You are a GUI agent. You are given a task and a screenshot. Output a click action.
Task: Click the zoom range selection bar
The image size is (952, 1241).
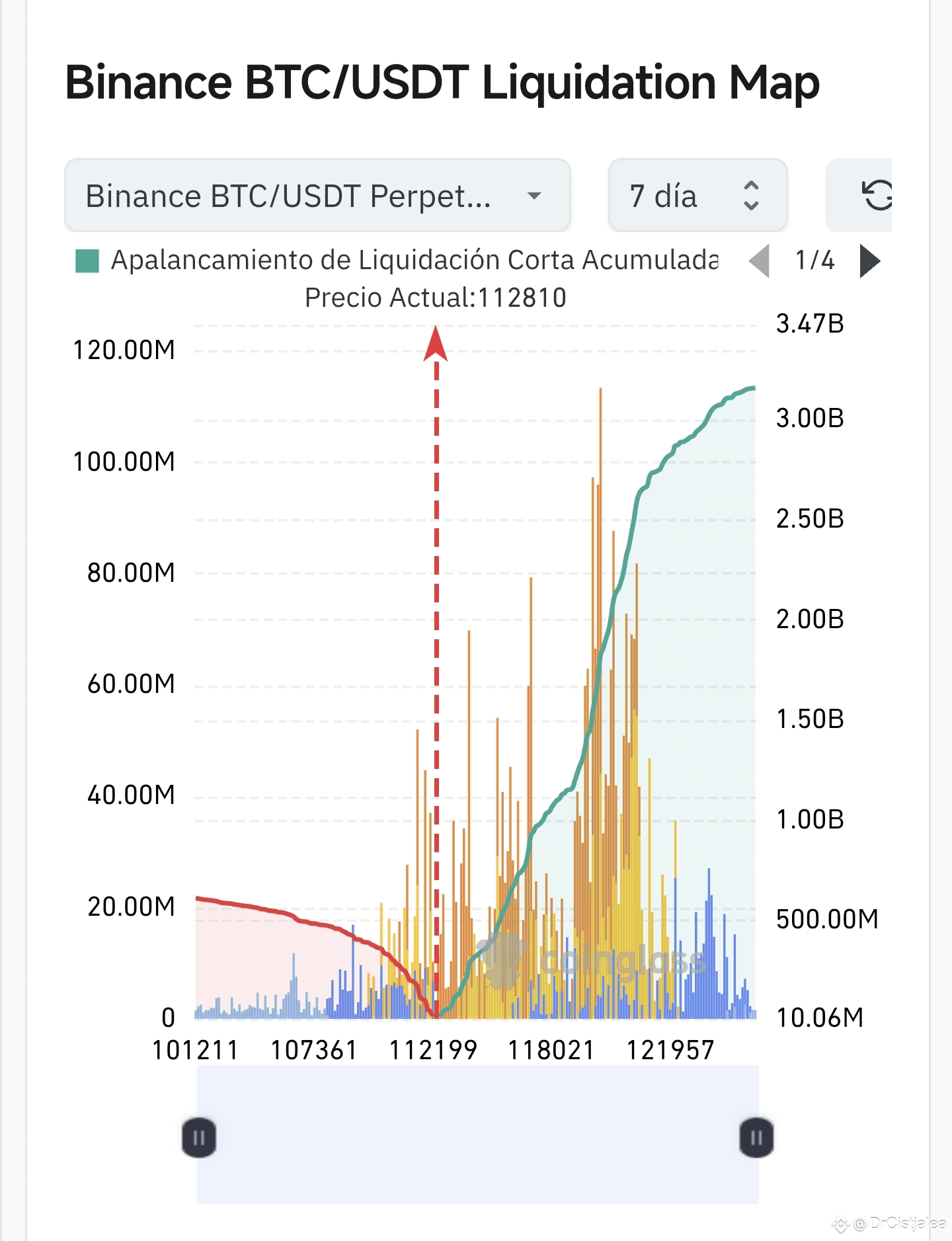point(477,1134)
